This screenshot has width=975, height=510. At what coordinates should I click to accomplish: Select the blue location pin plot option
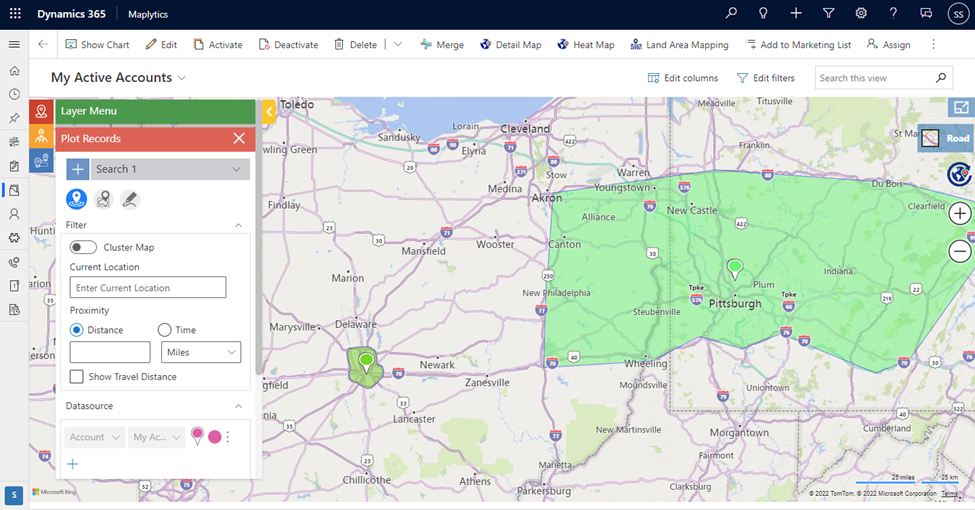pos(76,199)
